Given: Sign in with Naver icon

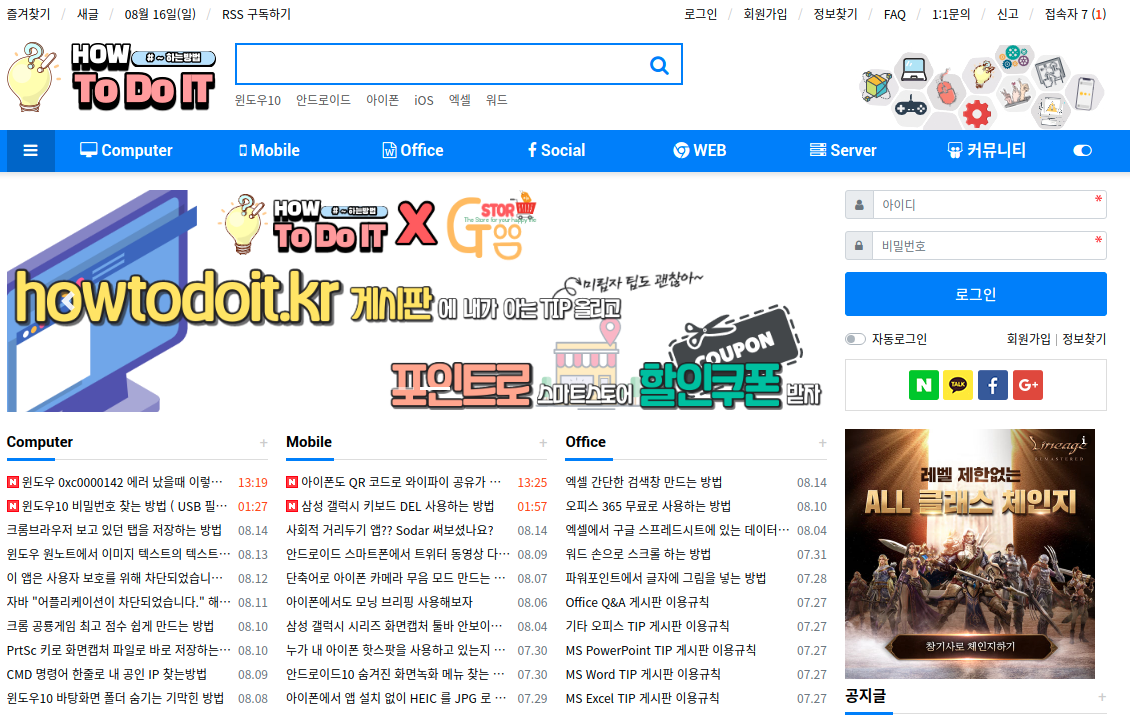Looking at the screenshot, I should pos(924,385).
